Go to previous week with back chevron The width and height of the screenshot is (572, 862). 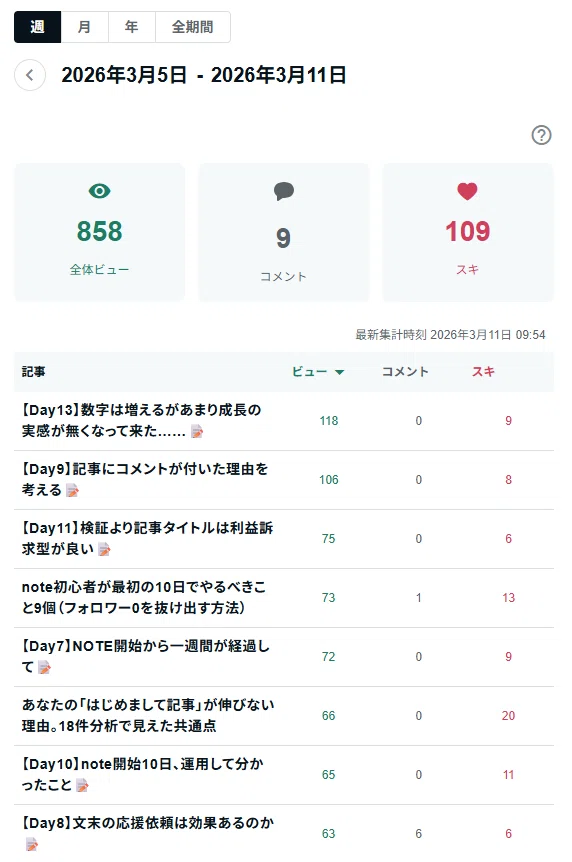[x=30, y=75]
